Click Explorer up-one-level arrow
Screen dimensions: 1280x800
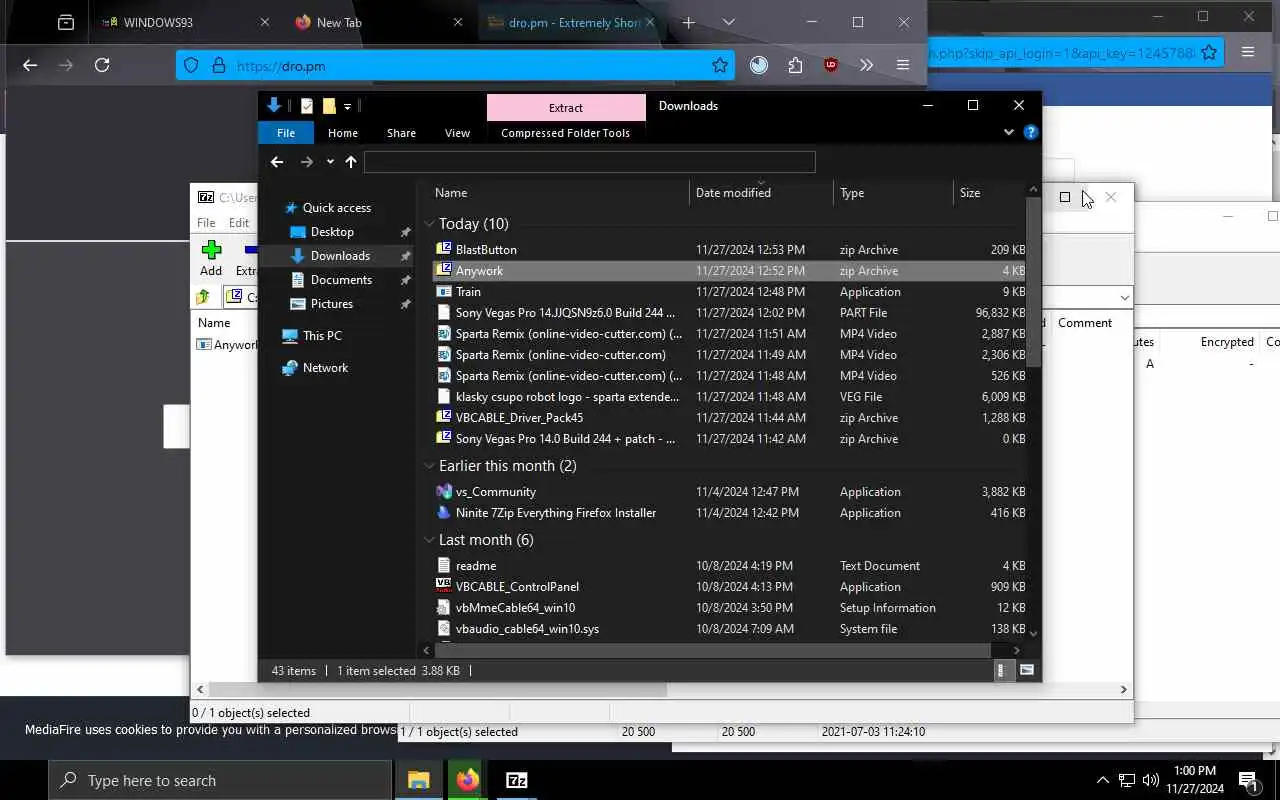(x=351, y=162)
